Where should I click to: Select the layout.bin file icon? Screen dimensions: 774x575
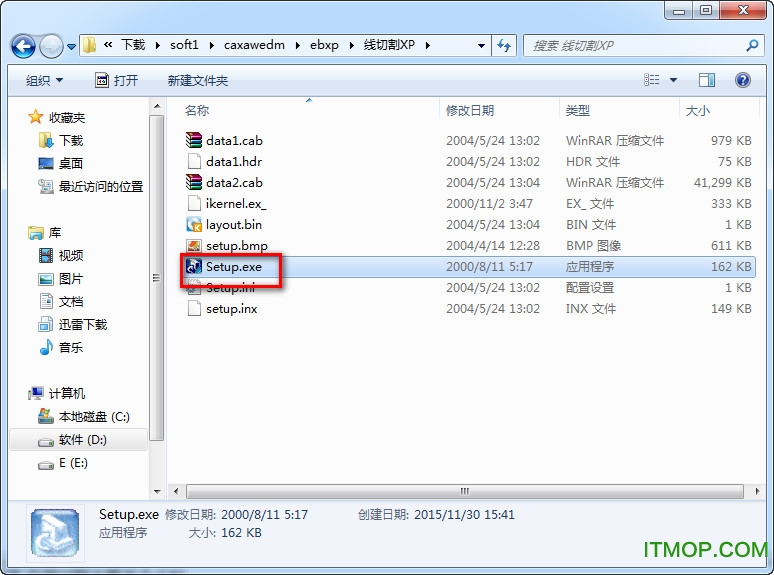[194, 225]
